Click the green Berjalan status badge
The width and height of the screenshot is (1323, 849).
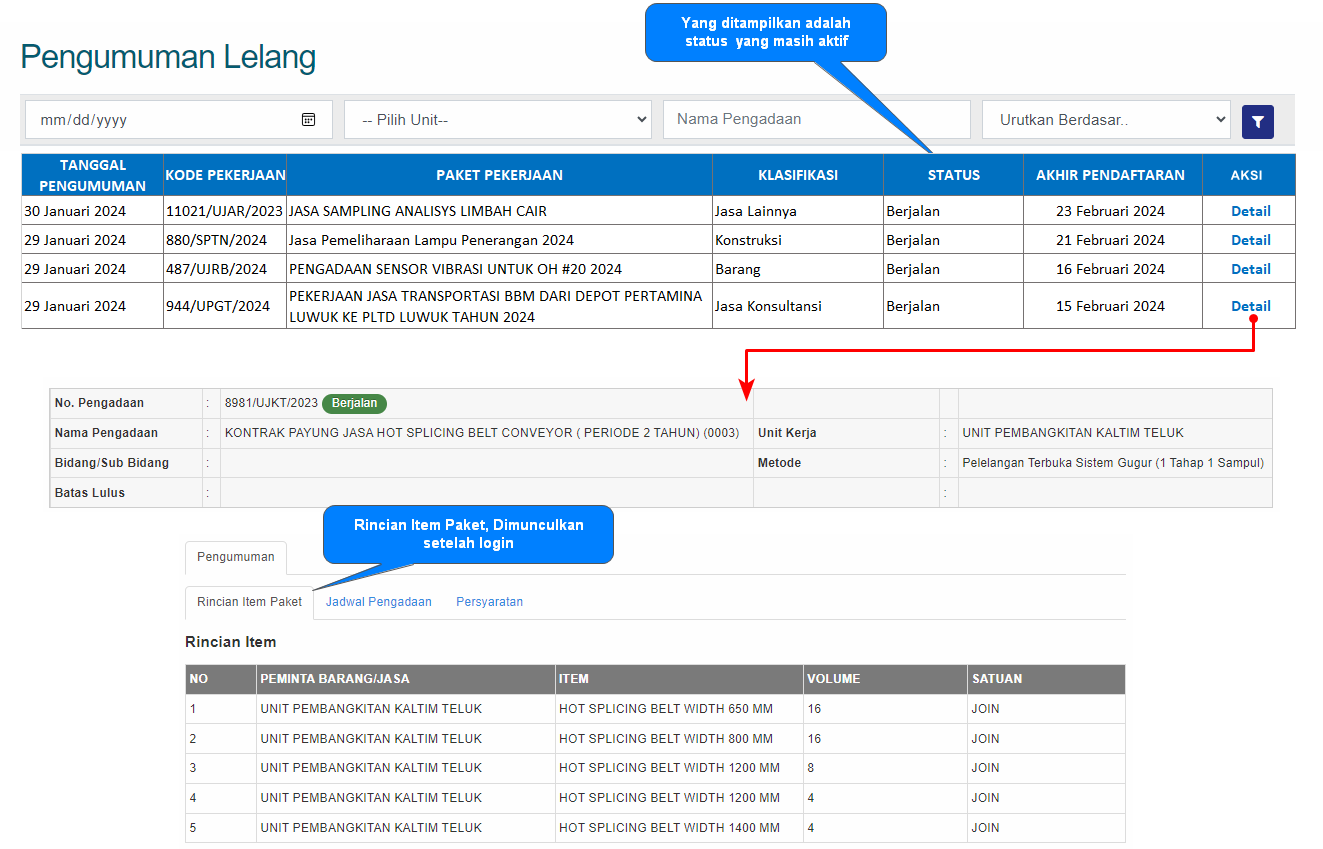(354, 403)
